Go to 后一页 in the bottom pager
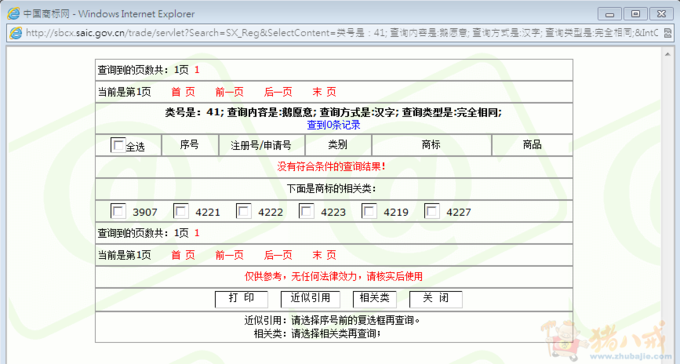Image resolution: width=680 pixels, height=364 pixels. (278, 255)
